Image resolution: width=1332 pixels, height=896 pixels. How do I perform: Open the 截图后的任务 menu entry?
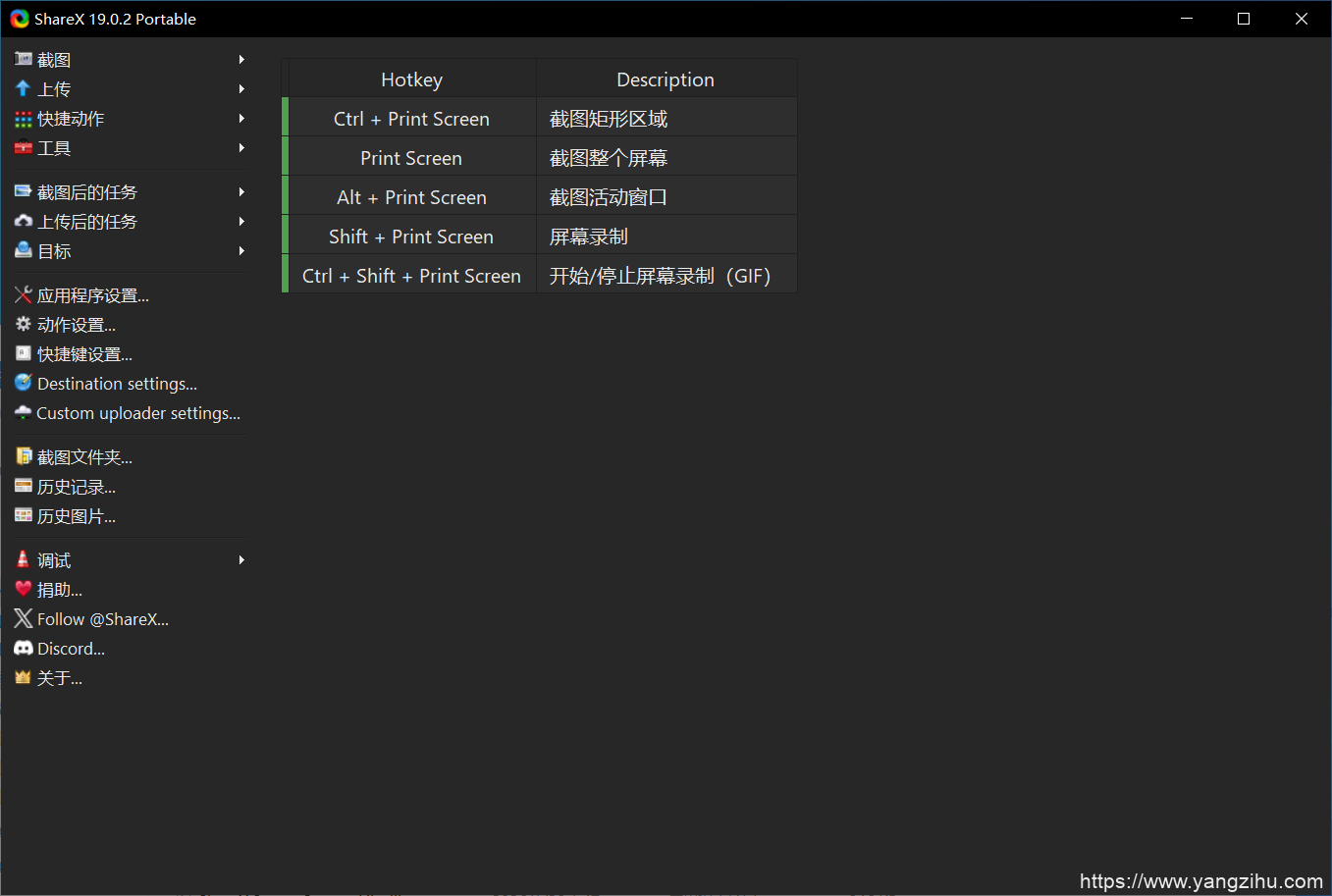click(x=88, y=191)
